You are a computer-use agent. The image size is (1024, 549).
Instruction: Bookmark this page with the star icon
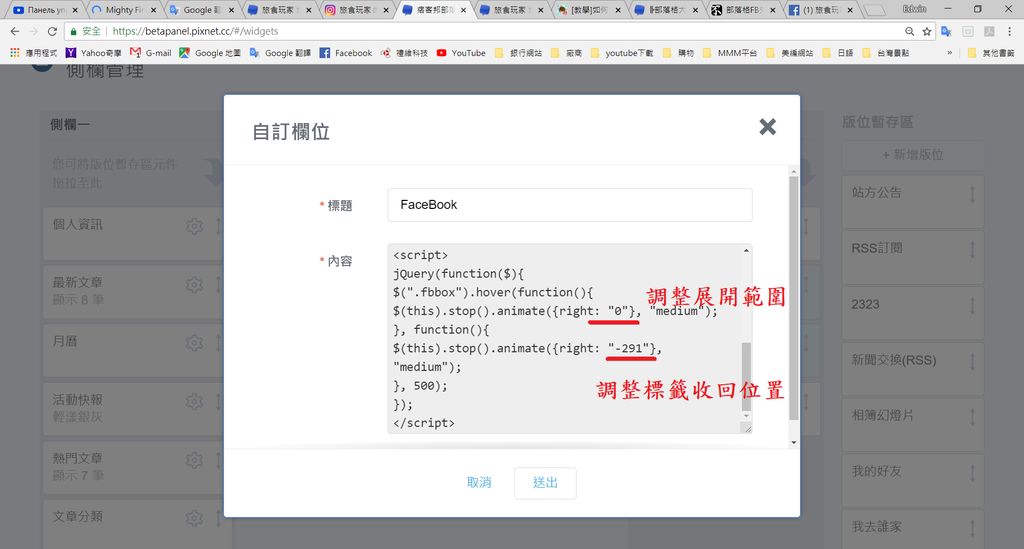(x=926, y=31)
